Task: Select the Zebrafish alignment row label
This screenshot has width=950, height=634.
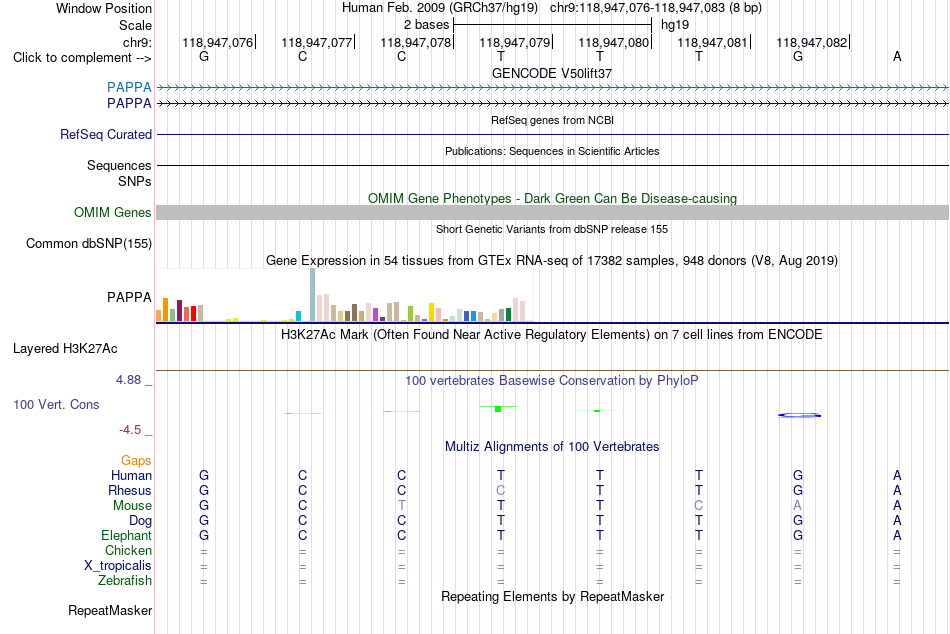Action: (125, 581)
